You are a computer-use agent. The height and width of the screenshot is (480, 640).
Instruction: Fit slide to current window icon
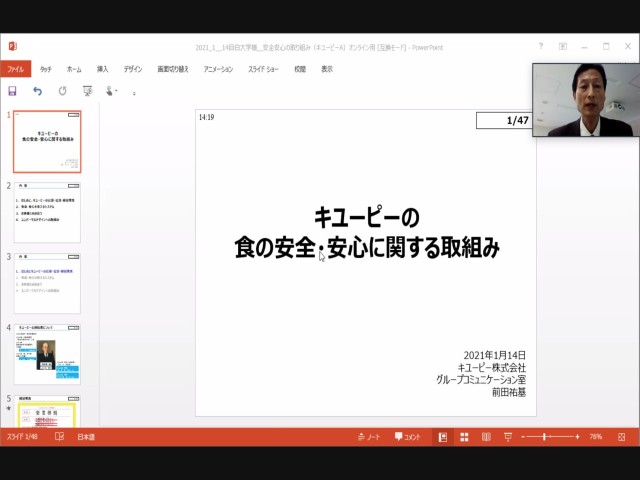click(620, 437)
